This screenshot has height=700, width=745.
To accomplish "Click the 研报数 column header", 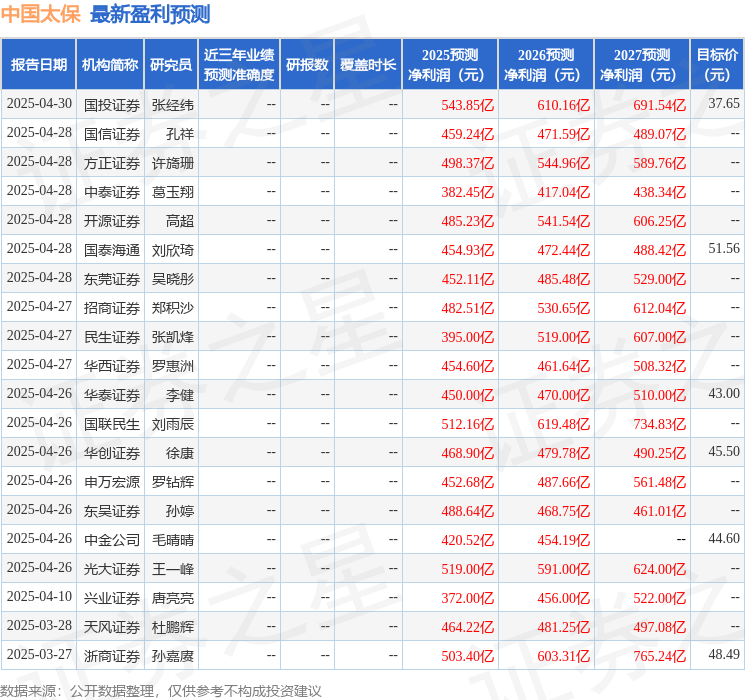I will [x=307, y=64].
